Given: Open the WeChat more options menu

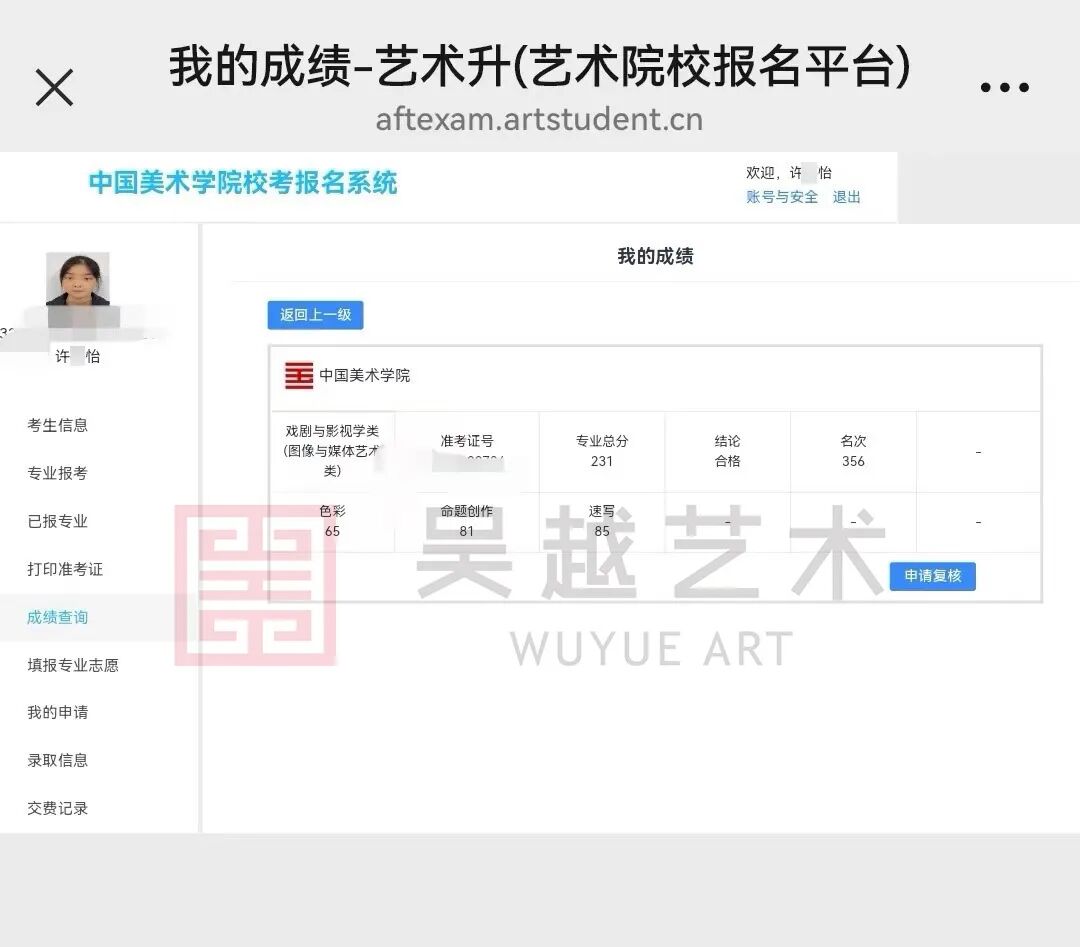Looking at the screenshot, I should point(1004,86).
